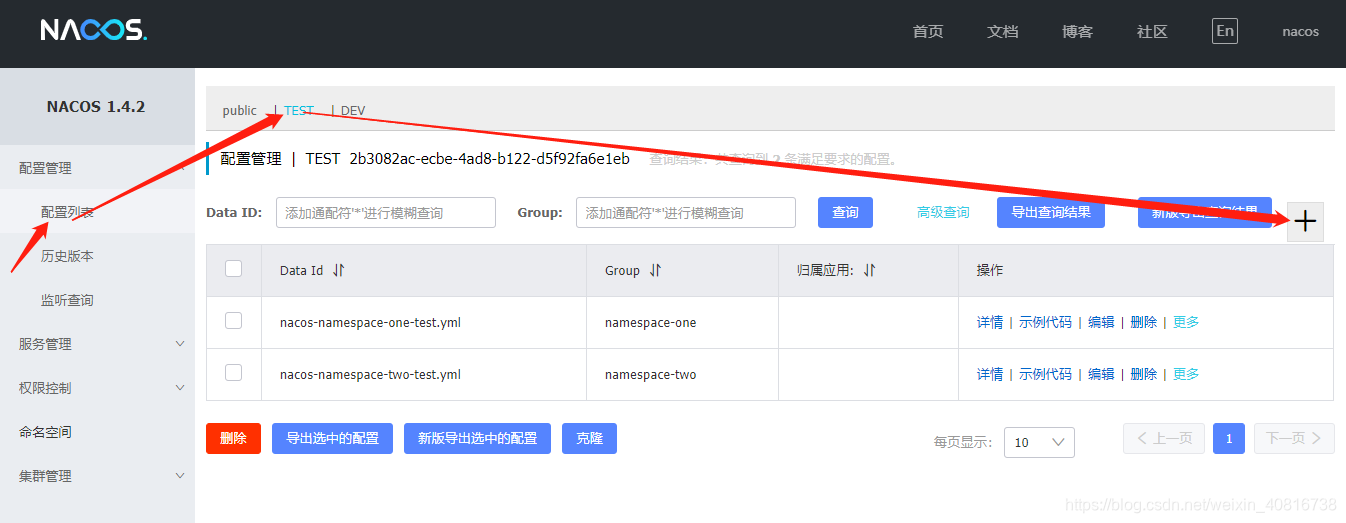This screenshot has width=1346, height=523.
Task: Open the nacos user menu
Action: tap(1301, 31)
